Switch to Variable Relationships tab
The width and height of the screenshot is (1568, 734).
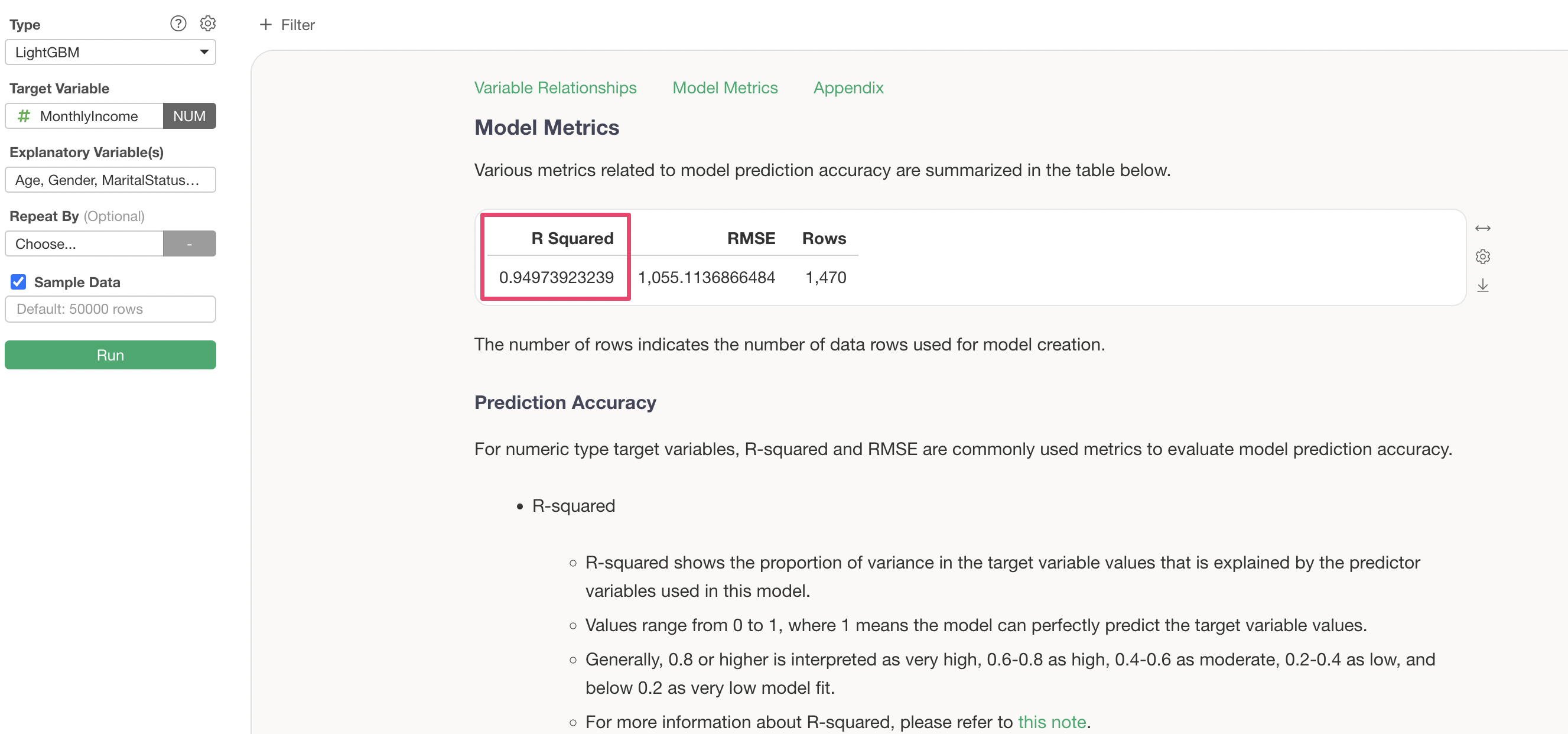pyautogui.click(x=555, y=87)
